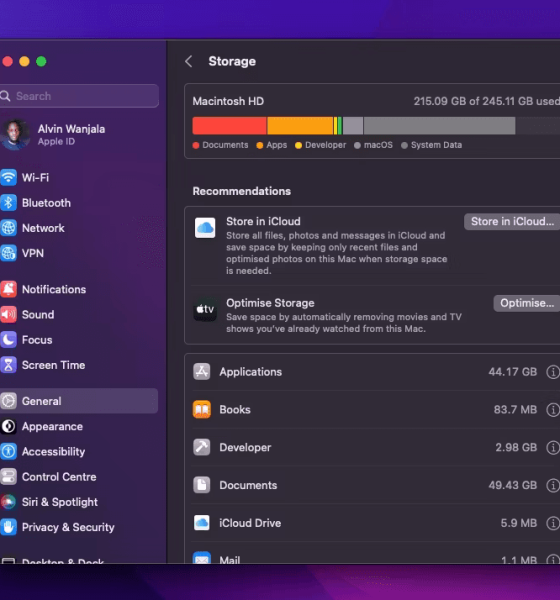Click the orange Apps segment of storage bar
Image resolution: width=560 pixels, height=600 pixels.
pos(300,126)
